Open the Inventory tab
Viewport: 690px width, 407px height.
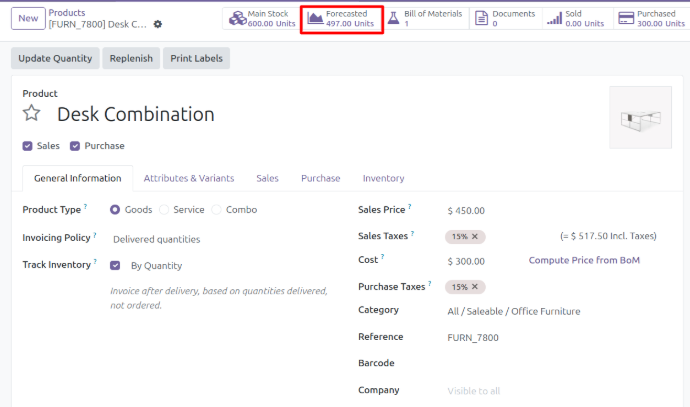point(383,178)
